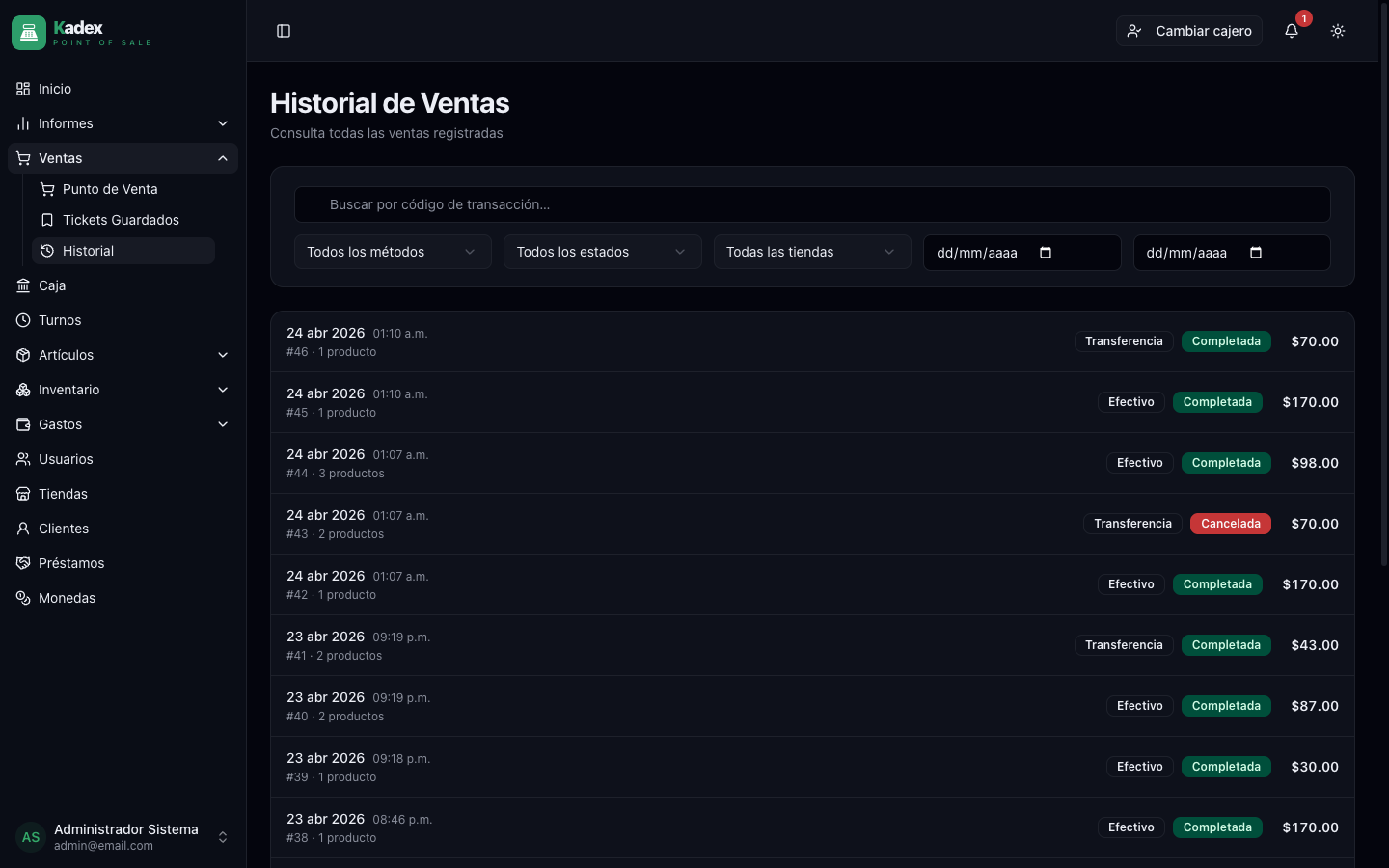1389x868 pixels.
Task: Select the Monedas coins icon
Action: click(x=22, y=598)
